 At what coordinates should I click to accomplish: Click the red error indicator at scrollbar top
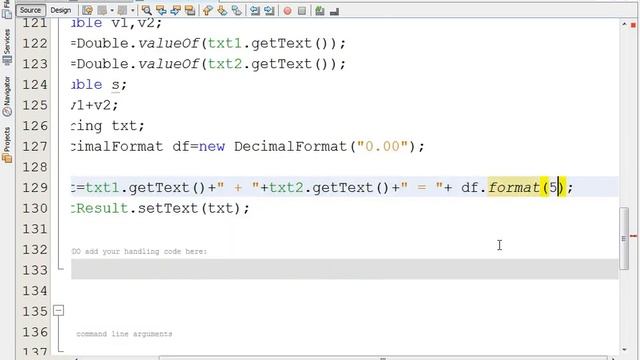coord(633,25)
